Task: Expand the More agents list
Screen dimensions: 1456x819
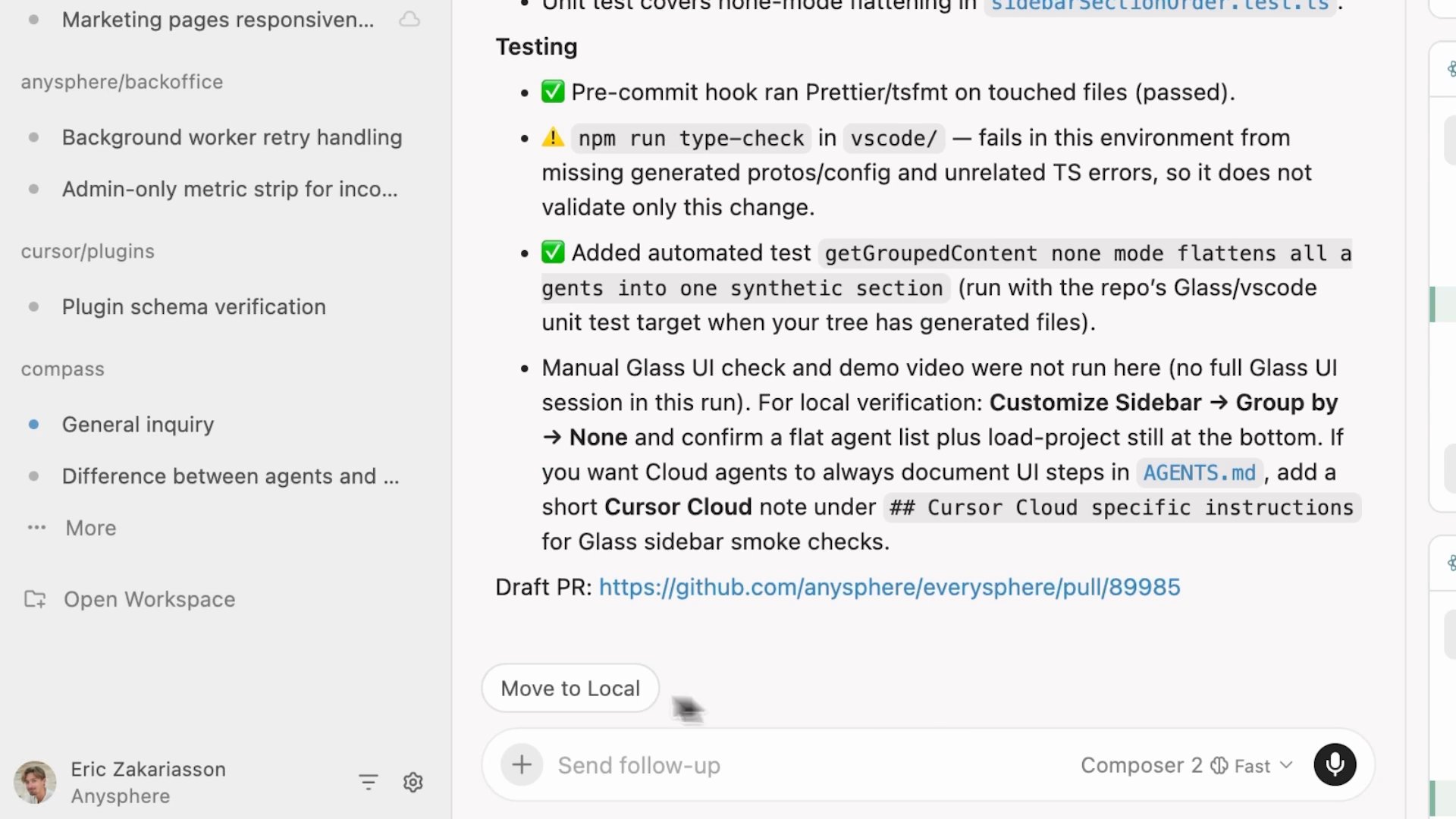Action: 91,528
